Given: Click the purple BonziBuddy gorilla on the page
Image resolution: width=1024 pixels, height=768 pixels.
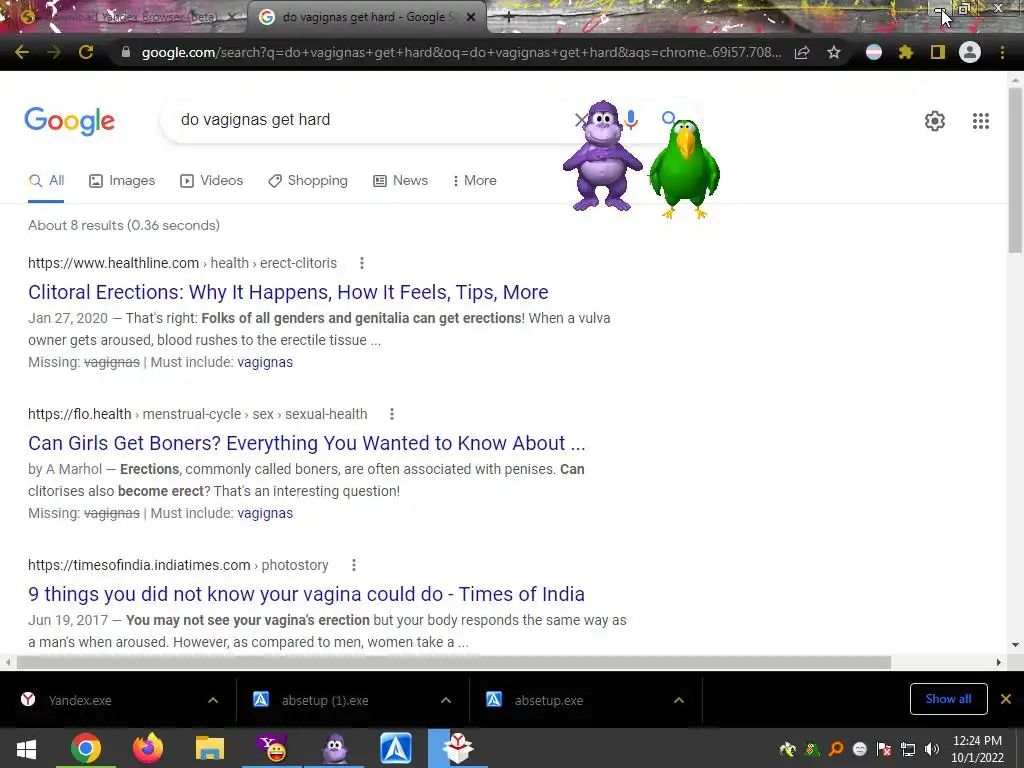Looking at the screenshot, I should tap(602, 157).
